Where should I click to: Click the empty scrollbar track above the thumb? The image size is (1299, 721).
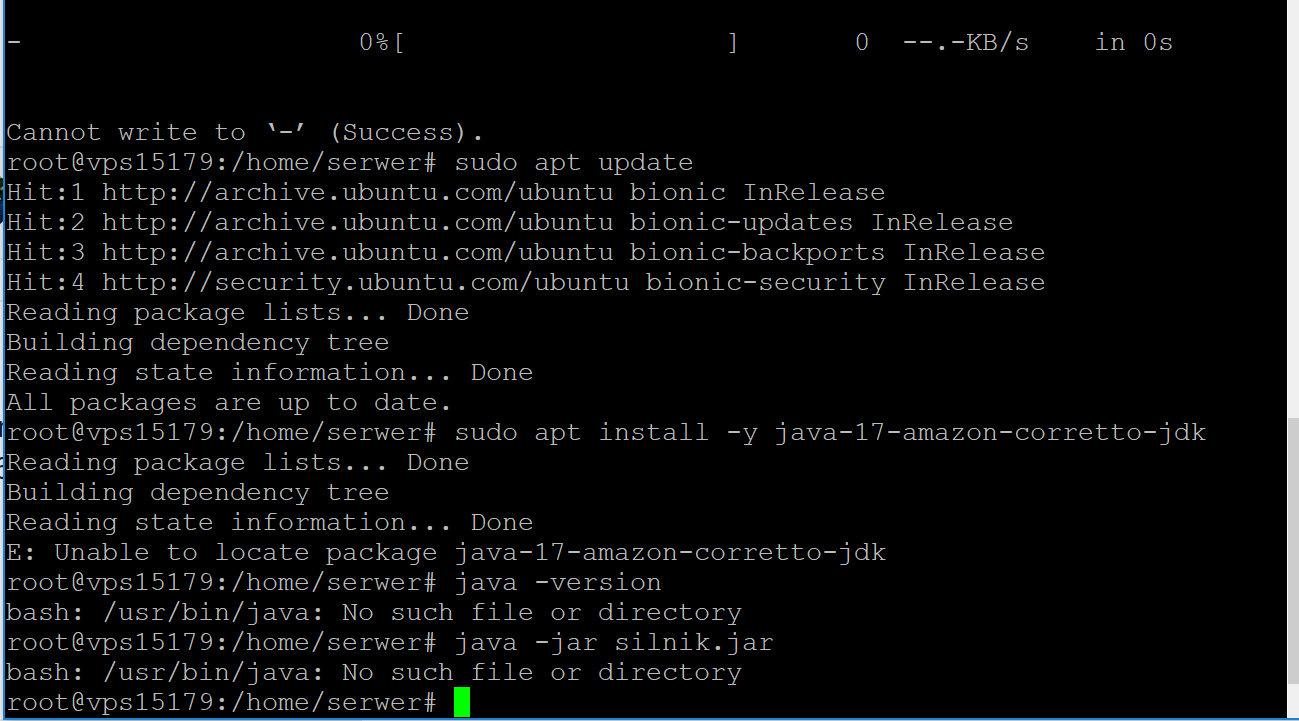coord(1292,200)
